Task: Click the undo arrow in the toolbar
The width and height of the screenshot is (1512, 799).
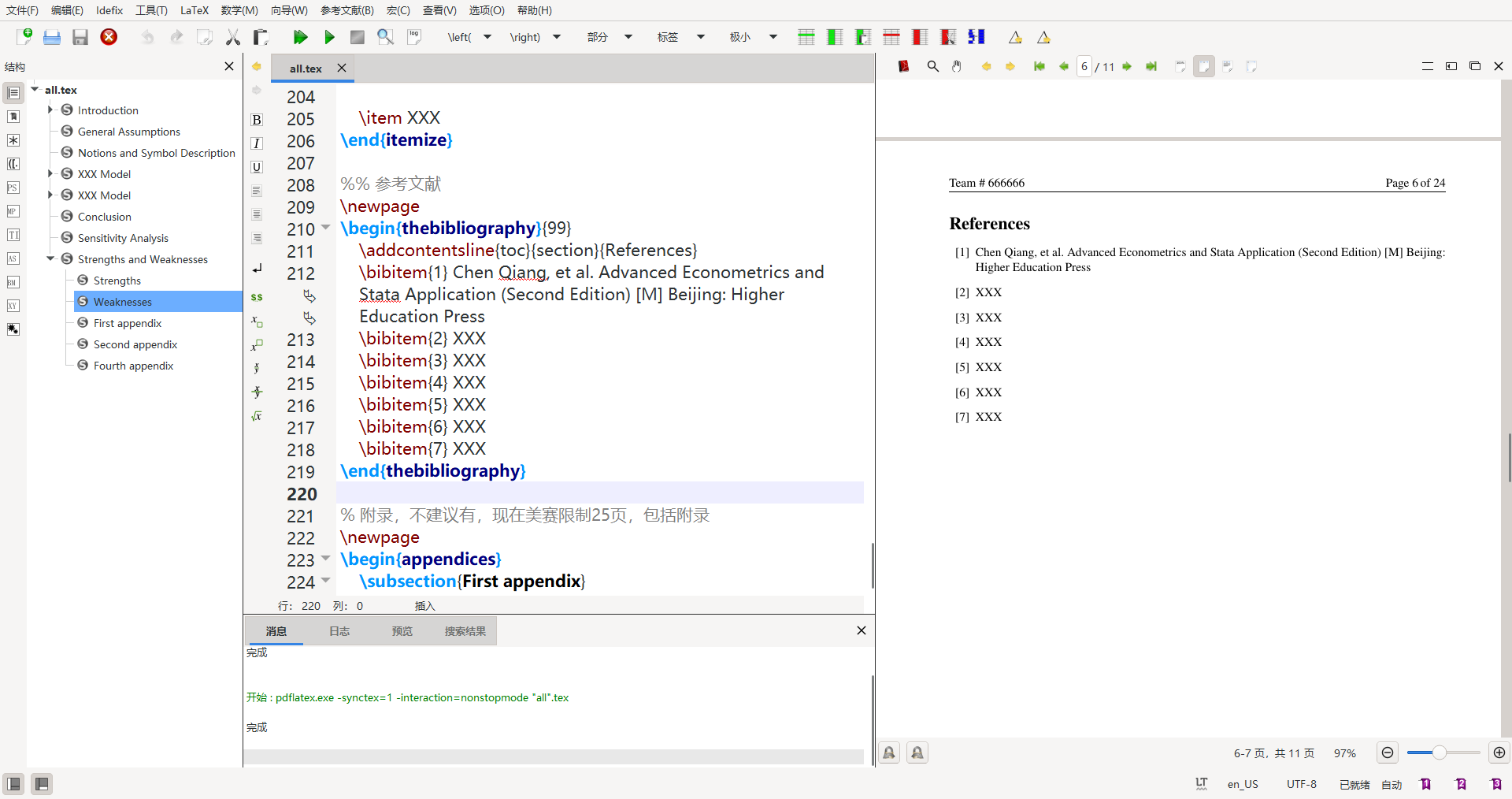Action: pos(147,37)
